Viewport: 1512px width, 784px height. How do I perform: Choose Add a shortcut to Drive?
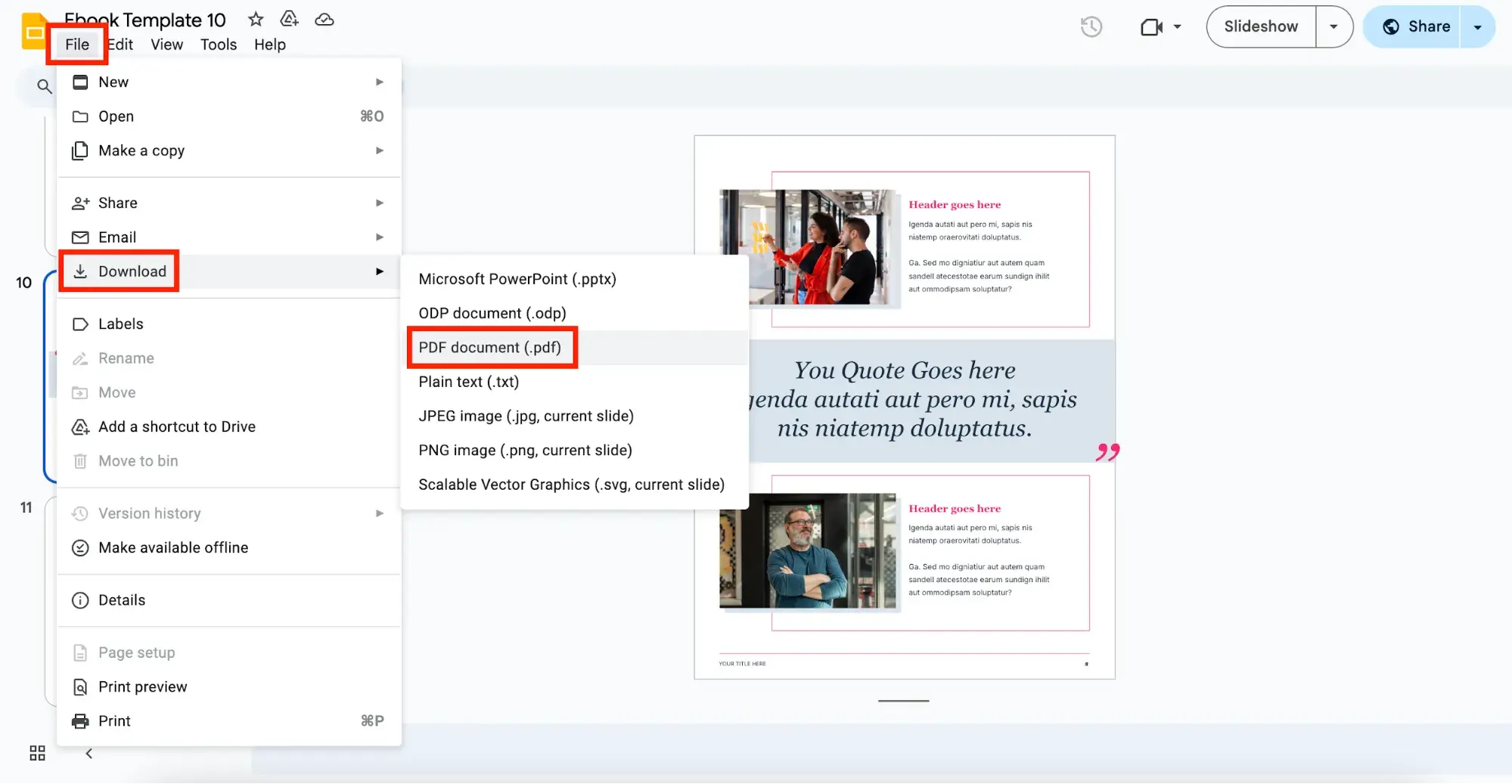229,426
